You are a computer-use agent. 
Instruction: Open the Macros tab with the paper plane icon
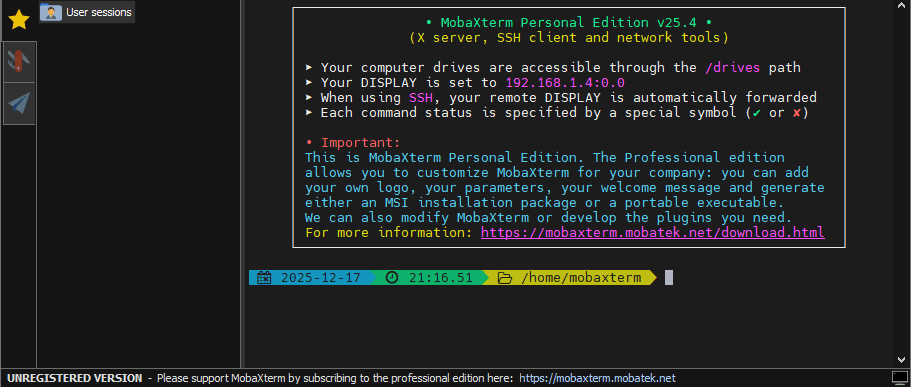[19, 103]
